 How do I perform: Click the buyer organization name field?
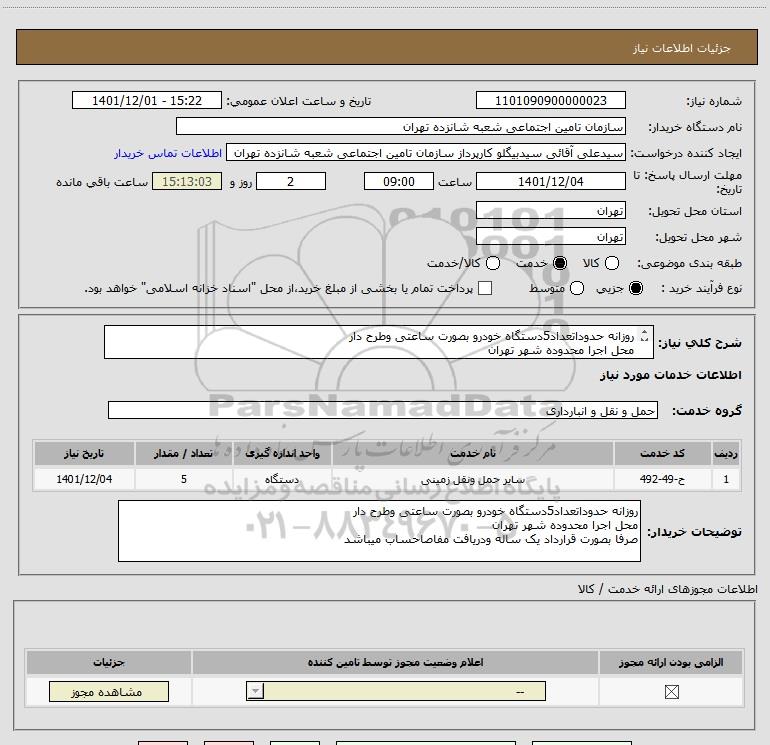pyautogui.click(x=401, y=126)
